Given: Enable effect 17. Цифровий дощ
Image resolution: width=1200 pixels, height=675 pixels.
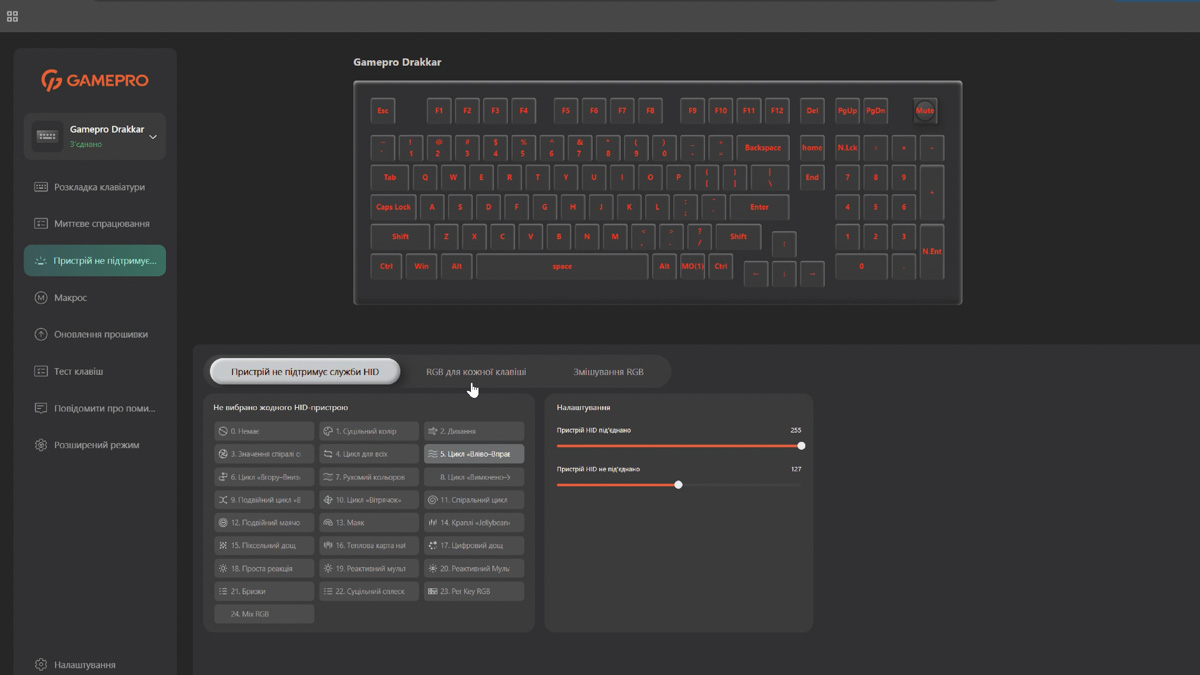Looking at the screenshot, I should click(474, 546).
